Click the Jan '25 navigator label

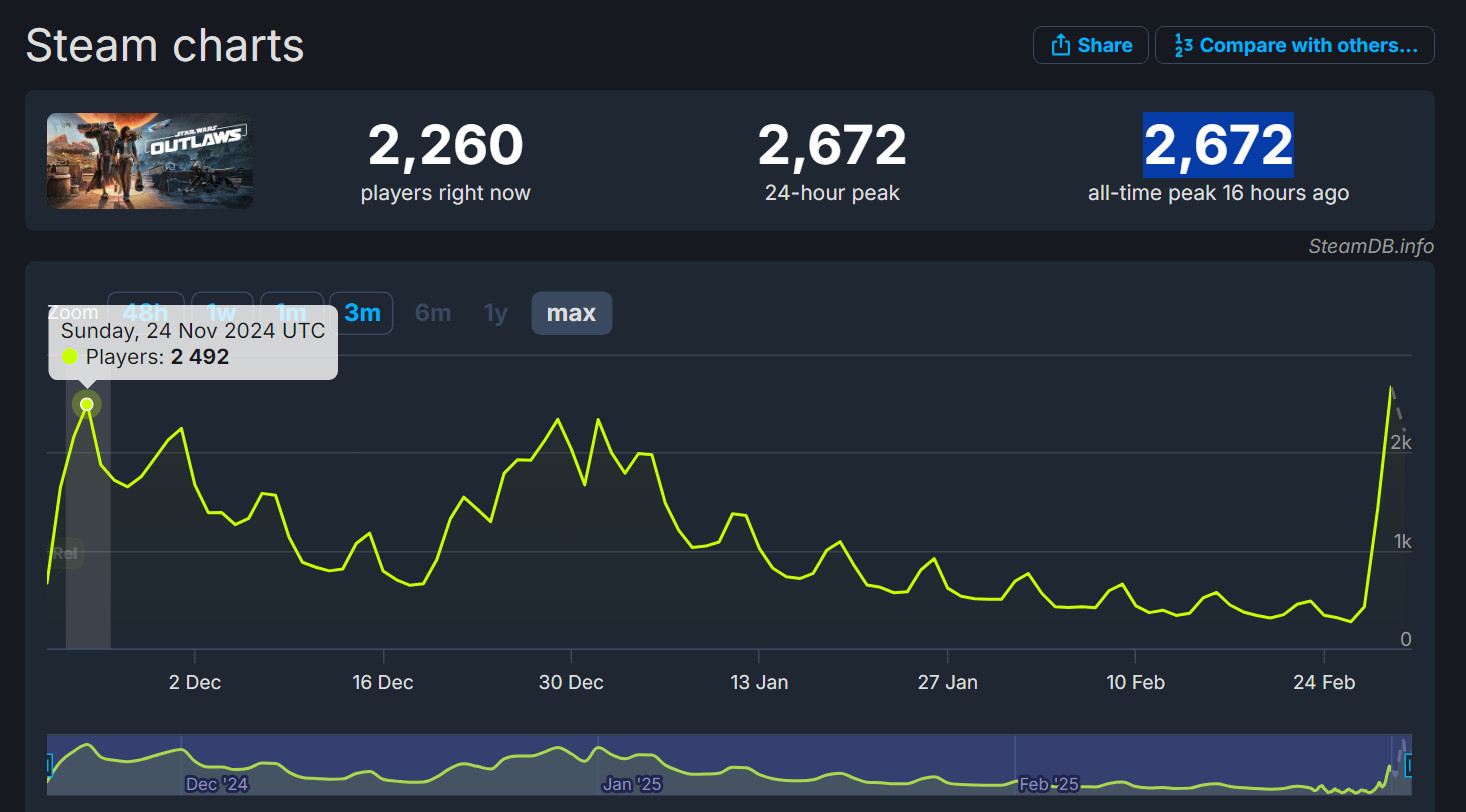click(632, 784)
